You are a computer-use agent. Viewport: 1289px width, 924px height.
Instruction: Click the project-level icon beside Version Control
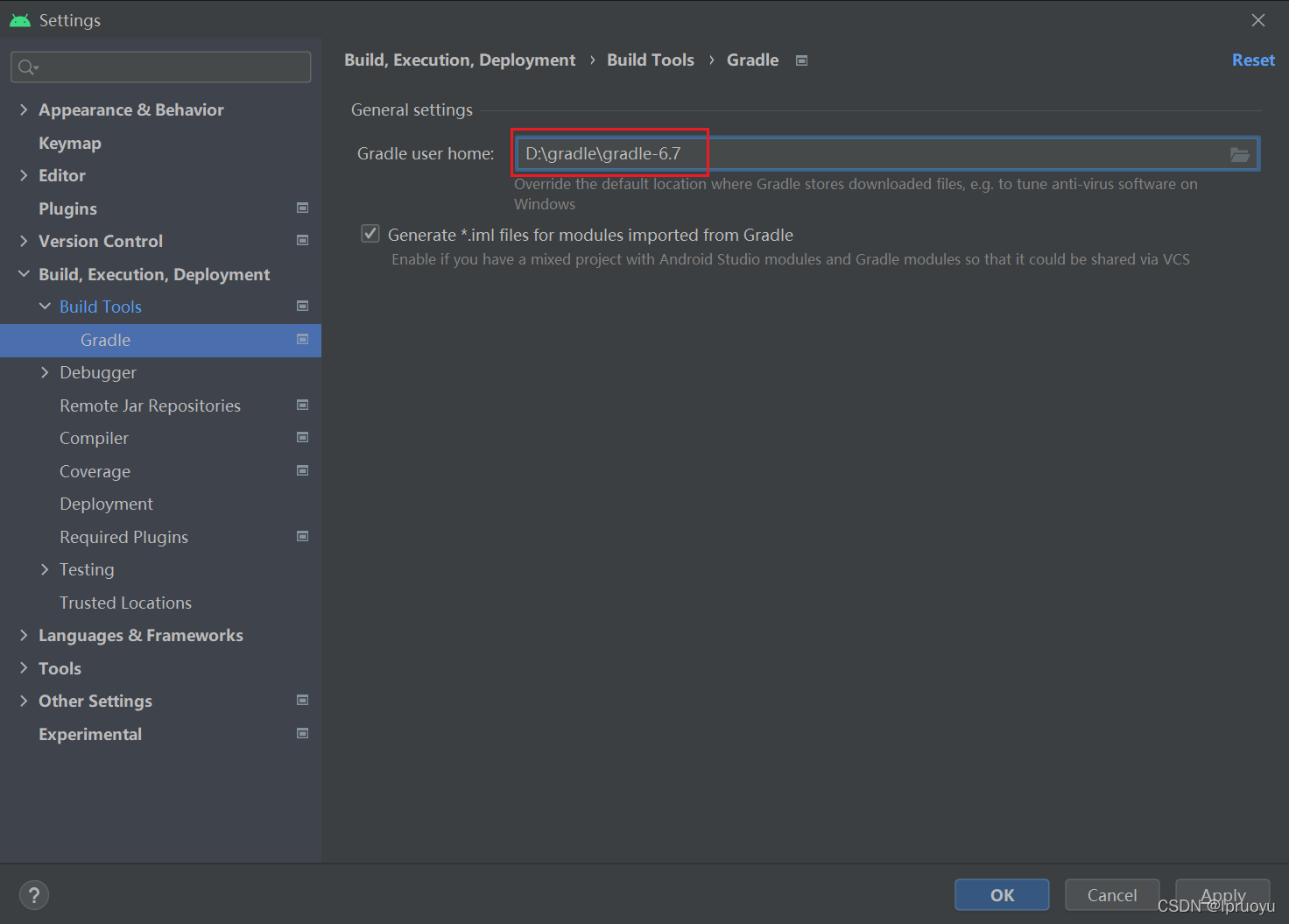pos(303,241)
